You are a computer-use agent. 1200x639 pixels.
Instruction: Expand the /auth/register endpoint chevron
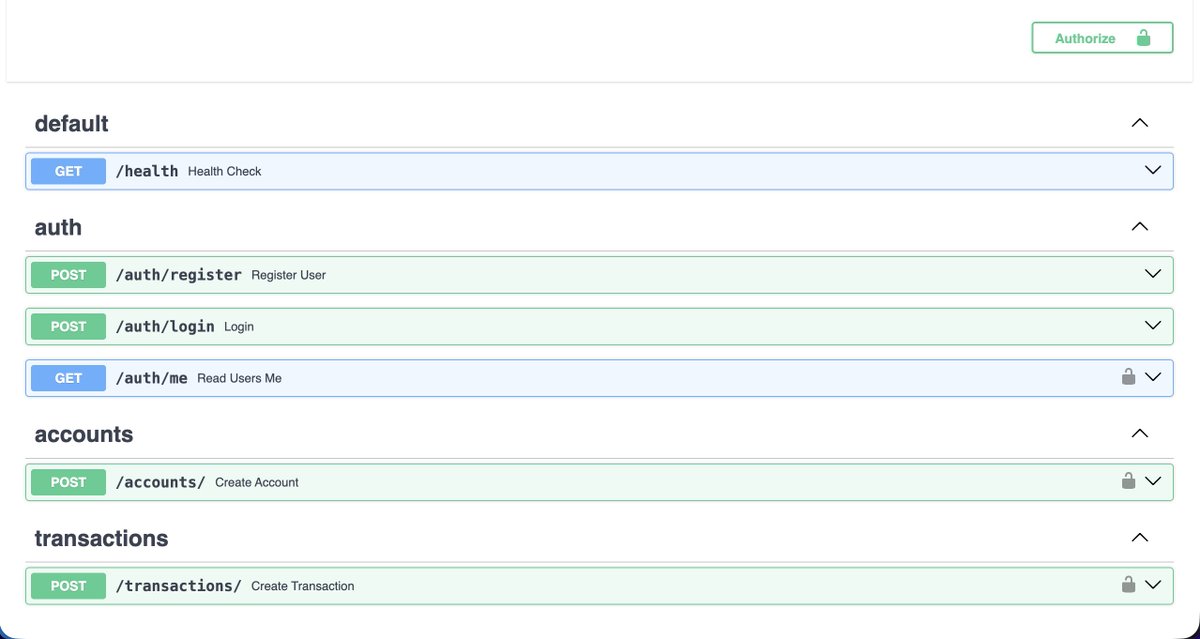(x=1153, y=273)
